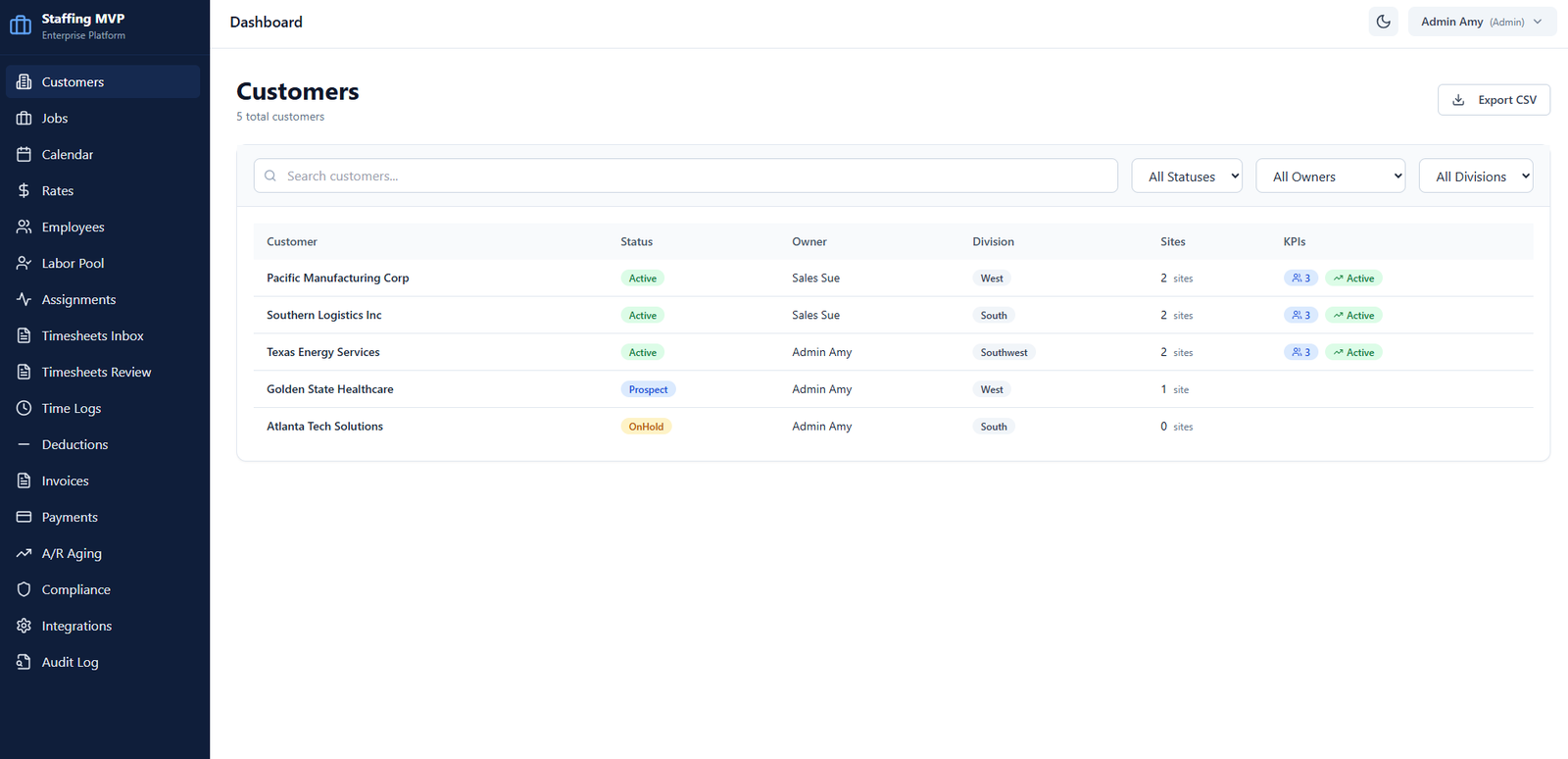The image size is (1568, 759).
Task: Click the Employees people icon in sidebar
Action: coord(24,227)
